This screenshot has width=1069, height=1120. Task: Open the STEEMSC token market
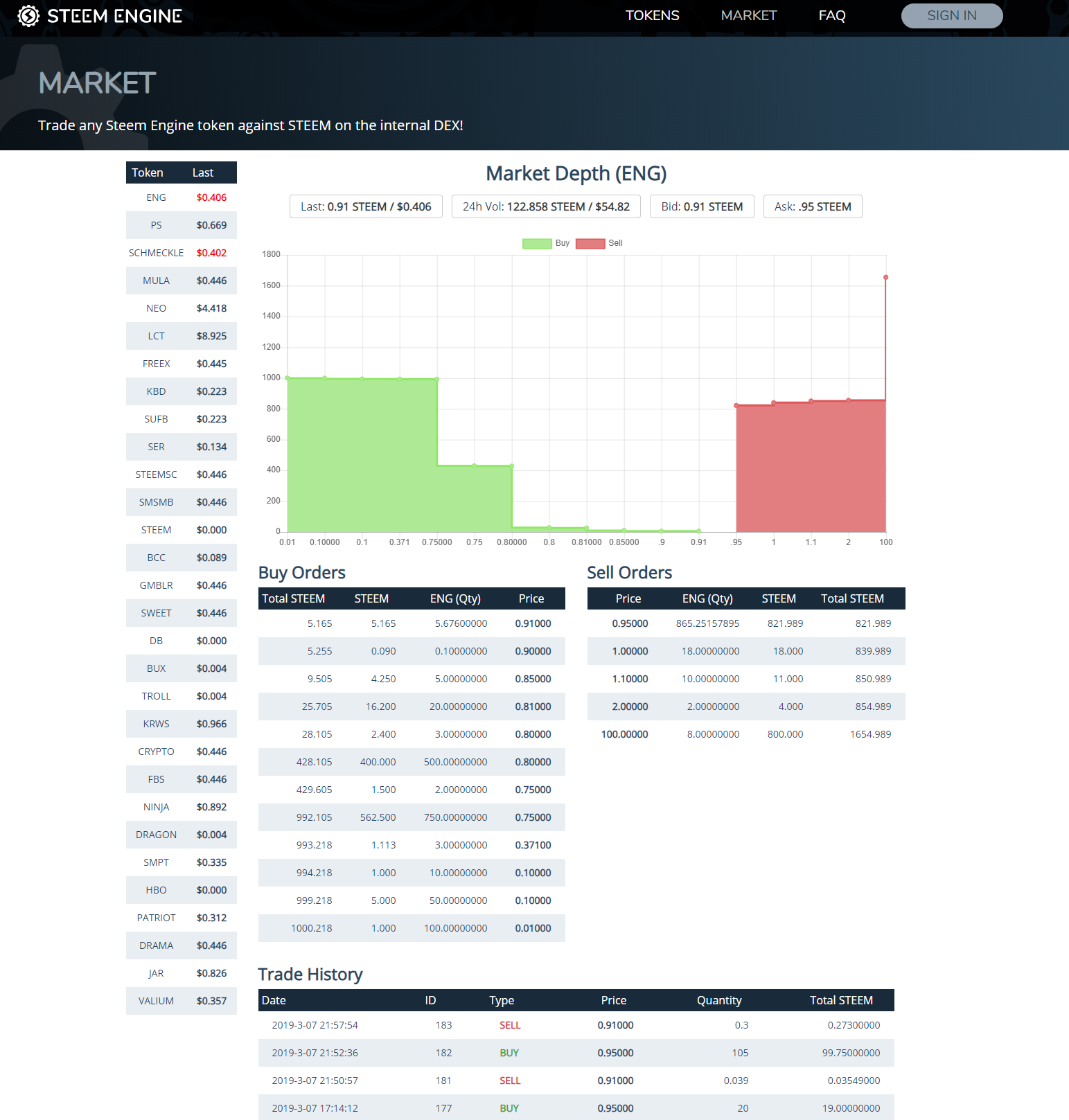[x=182, y=474]
